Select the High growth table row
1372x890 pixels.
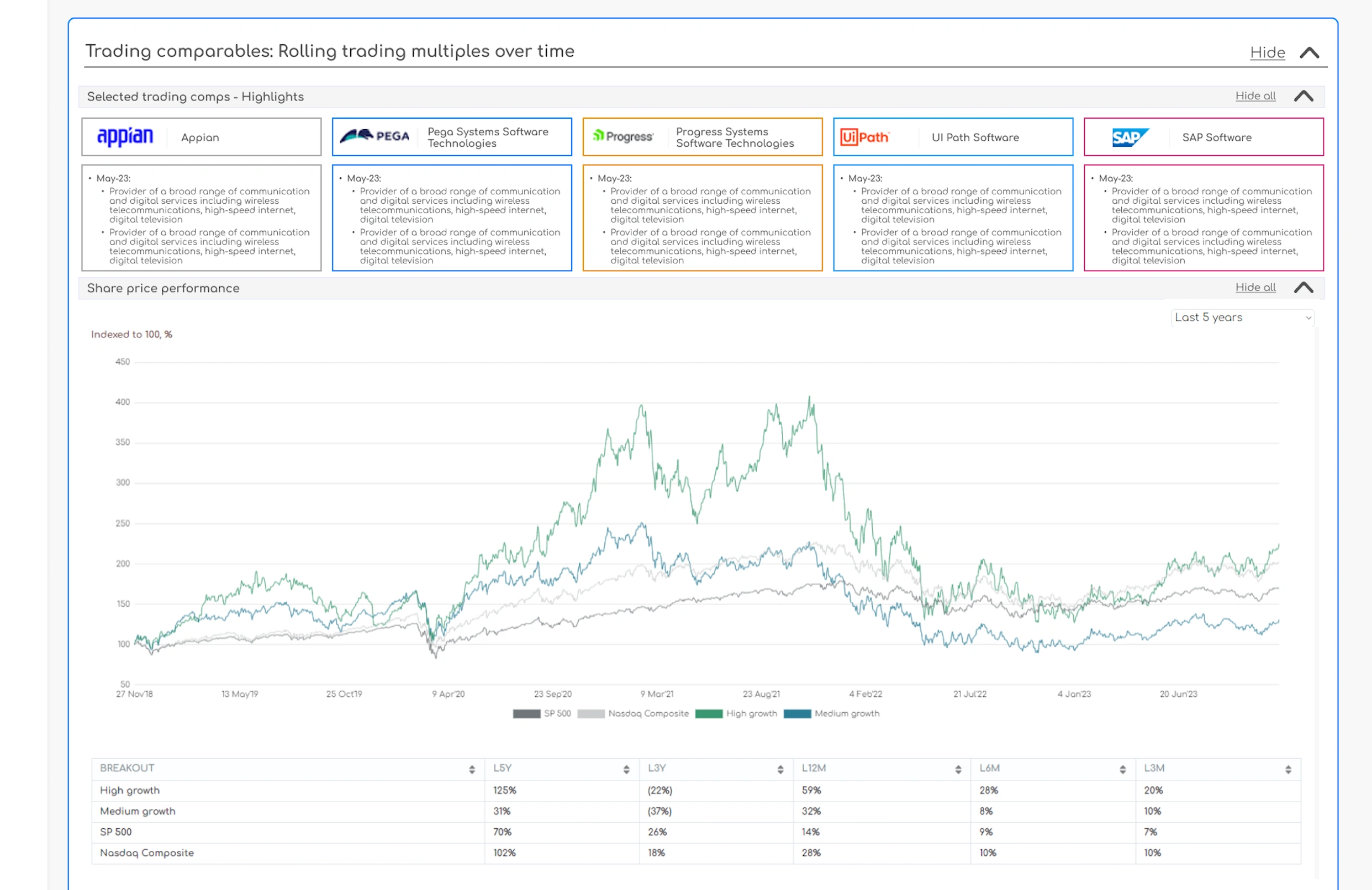(x=130, y=790)
